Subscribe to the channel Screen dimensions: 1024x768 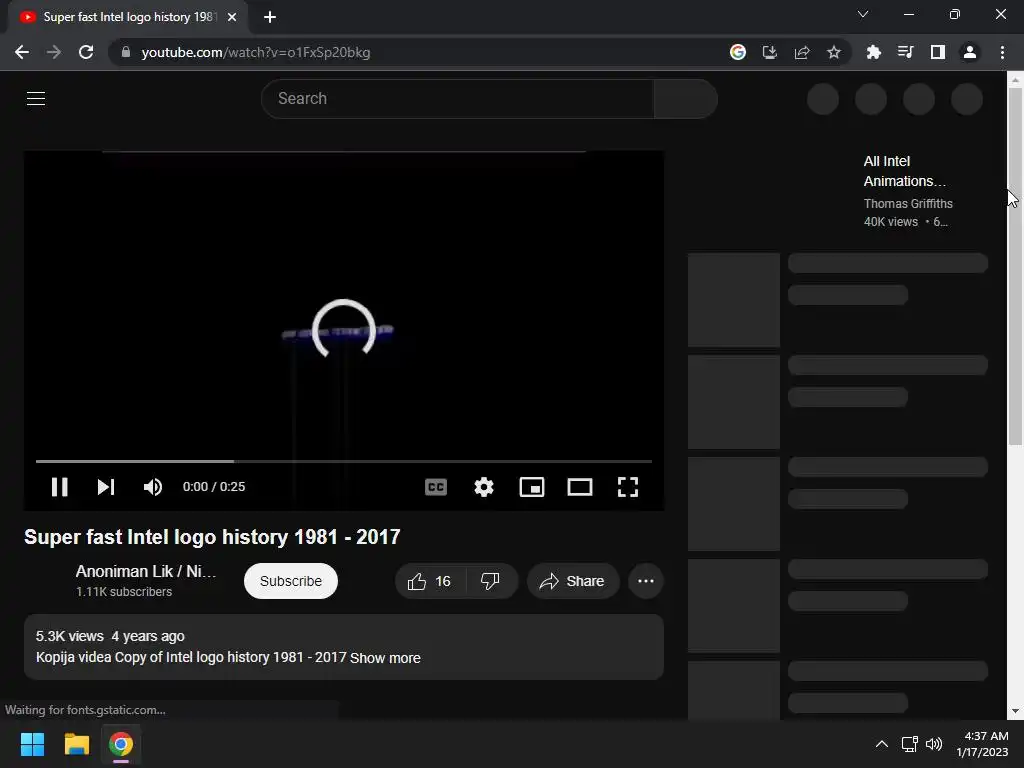(x=291, y=581)
